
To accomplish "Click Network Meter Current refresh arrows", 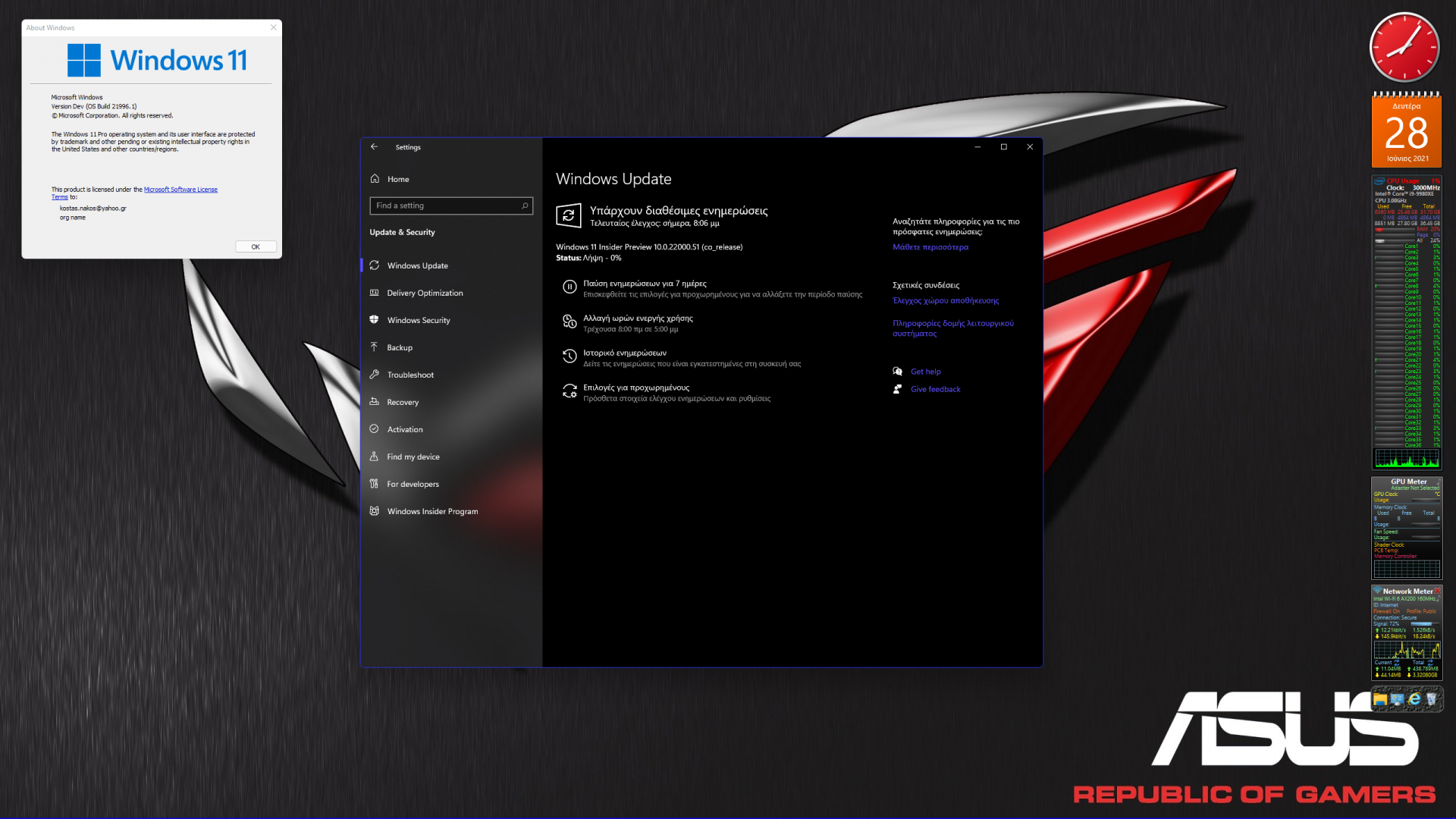I will pos(1396,662).
